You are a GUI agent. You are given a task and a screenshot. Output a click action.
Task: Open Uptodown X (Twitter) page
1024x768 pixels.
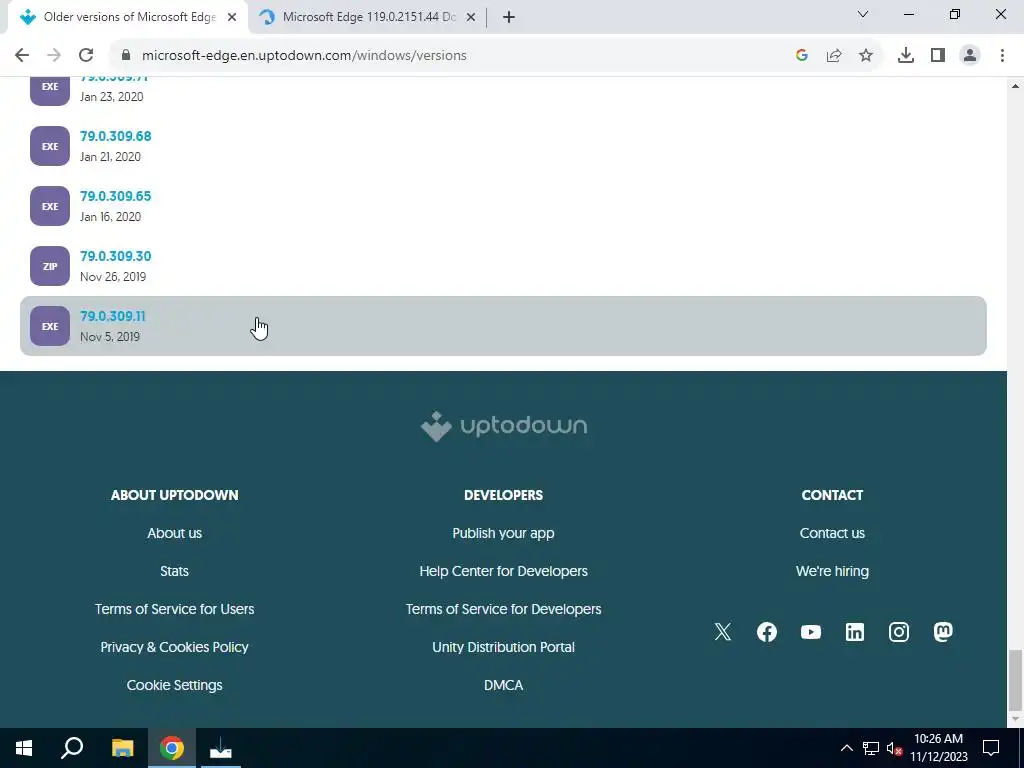tap(723, 632)
